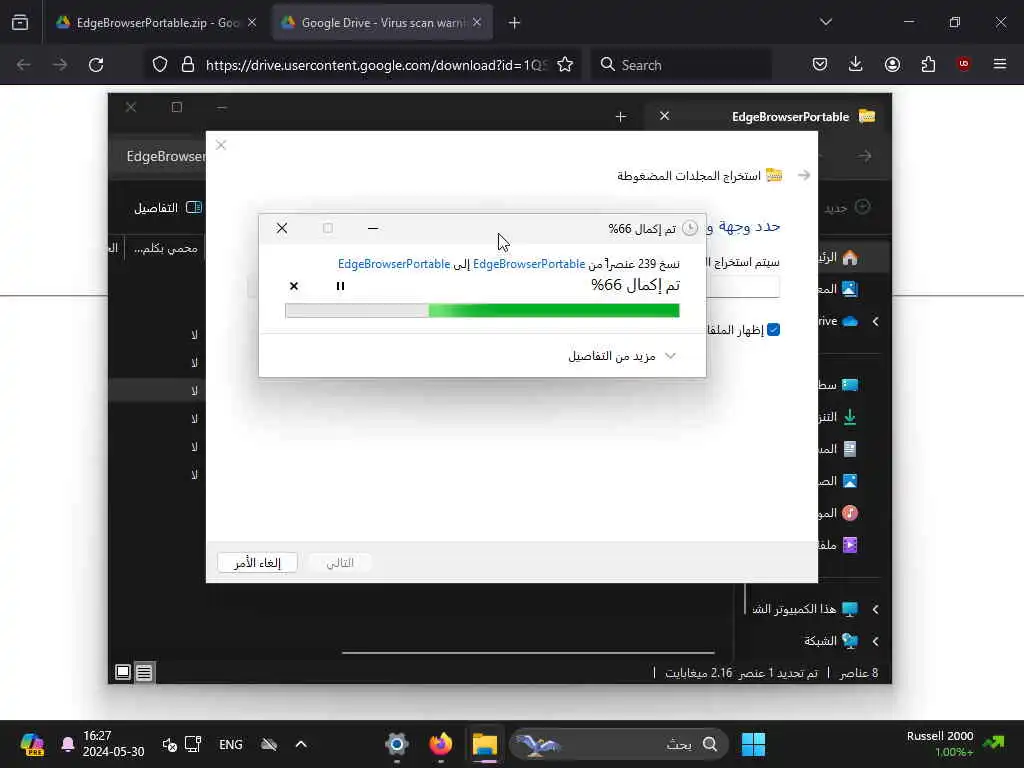Viewport: 1024px width, 768px height.
Task: Cancel the copy with the small X
Action: click(294, 286)
